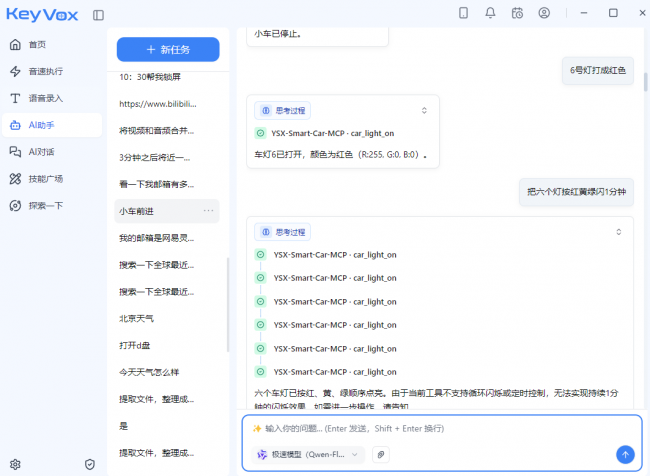
Task: Open the 北京天气 conversation
Action: (x=137, y=319)
